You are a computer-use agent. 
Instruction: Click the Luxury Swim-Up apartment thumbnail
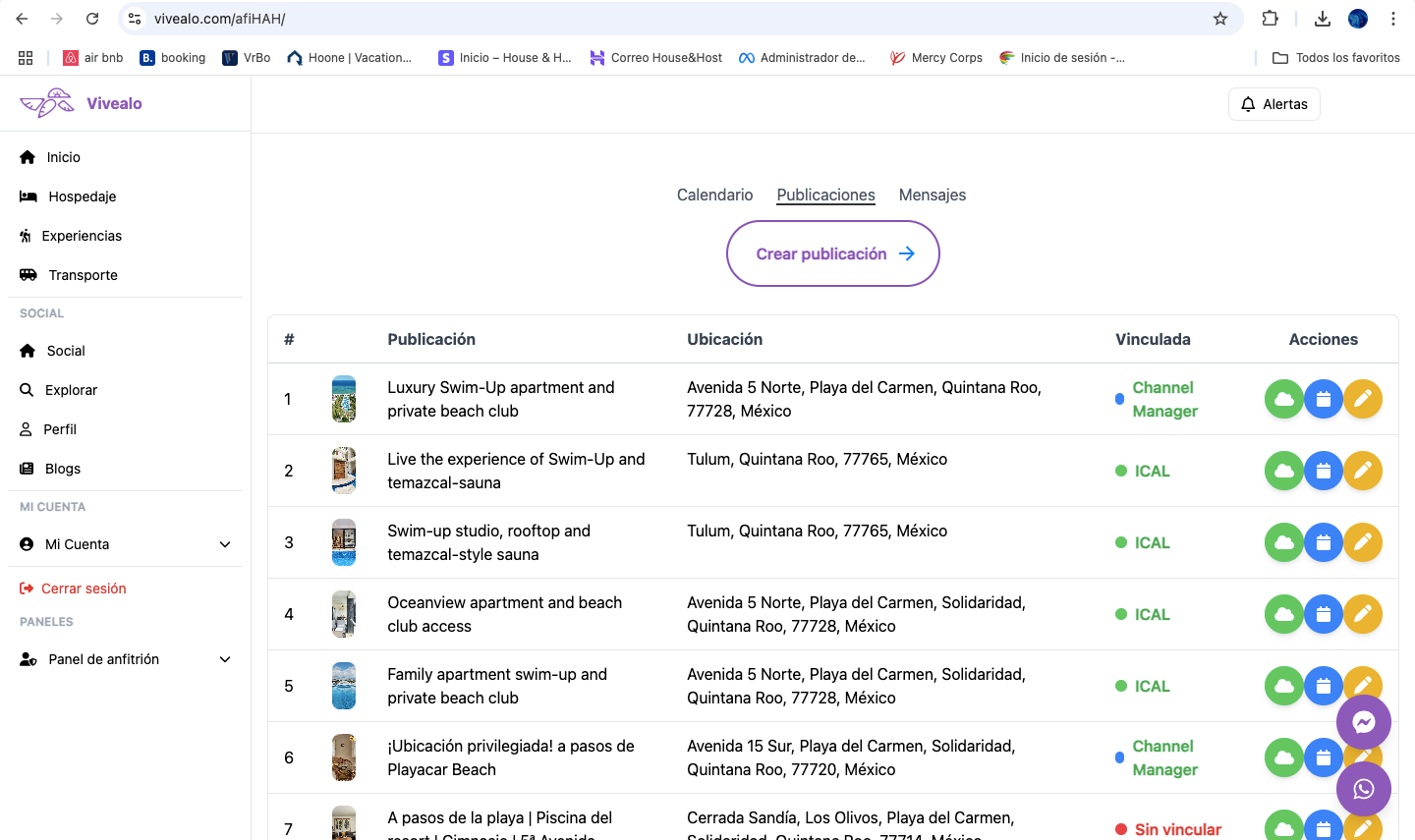coord(344,399)
